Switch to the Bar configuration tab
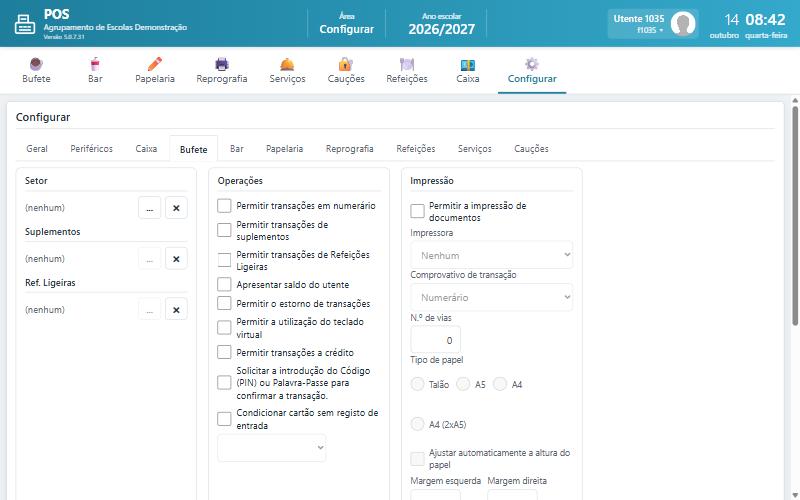 pyautogui.click(x=236, y=148)
